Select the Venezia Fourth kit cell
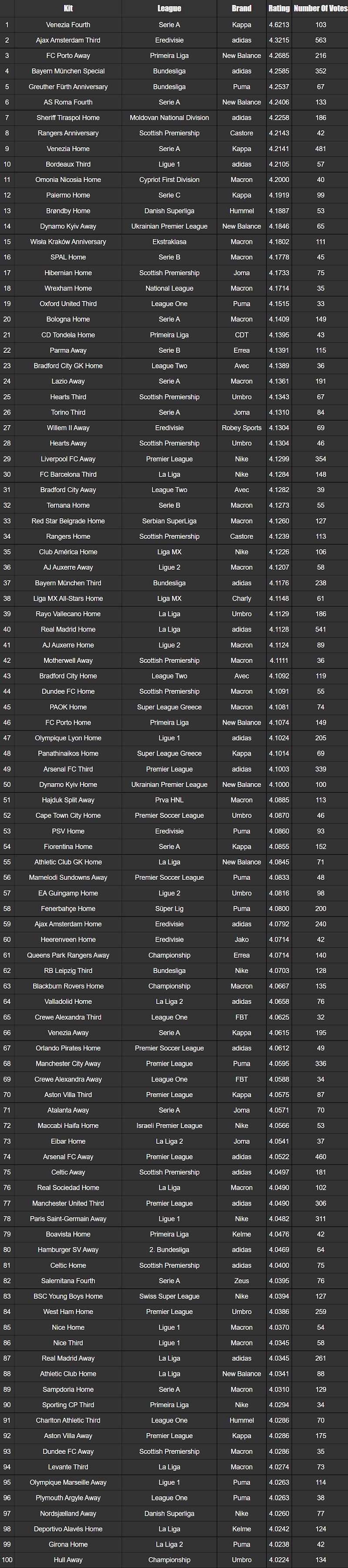Viewport: 348px width, 1568px height. 68,25
